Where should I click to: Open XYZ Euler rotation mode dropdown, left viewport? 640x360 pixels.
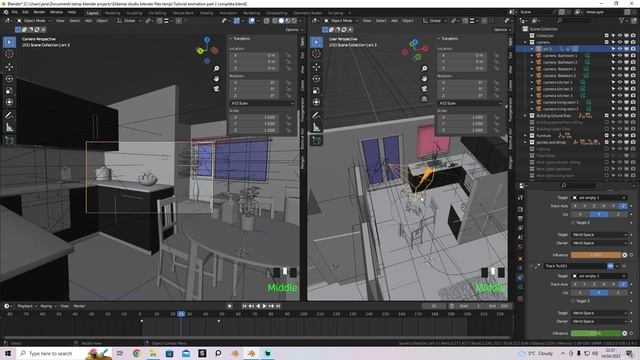tap(262, 103)
